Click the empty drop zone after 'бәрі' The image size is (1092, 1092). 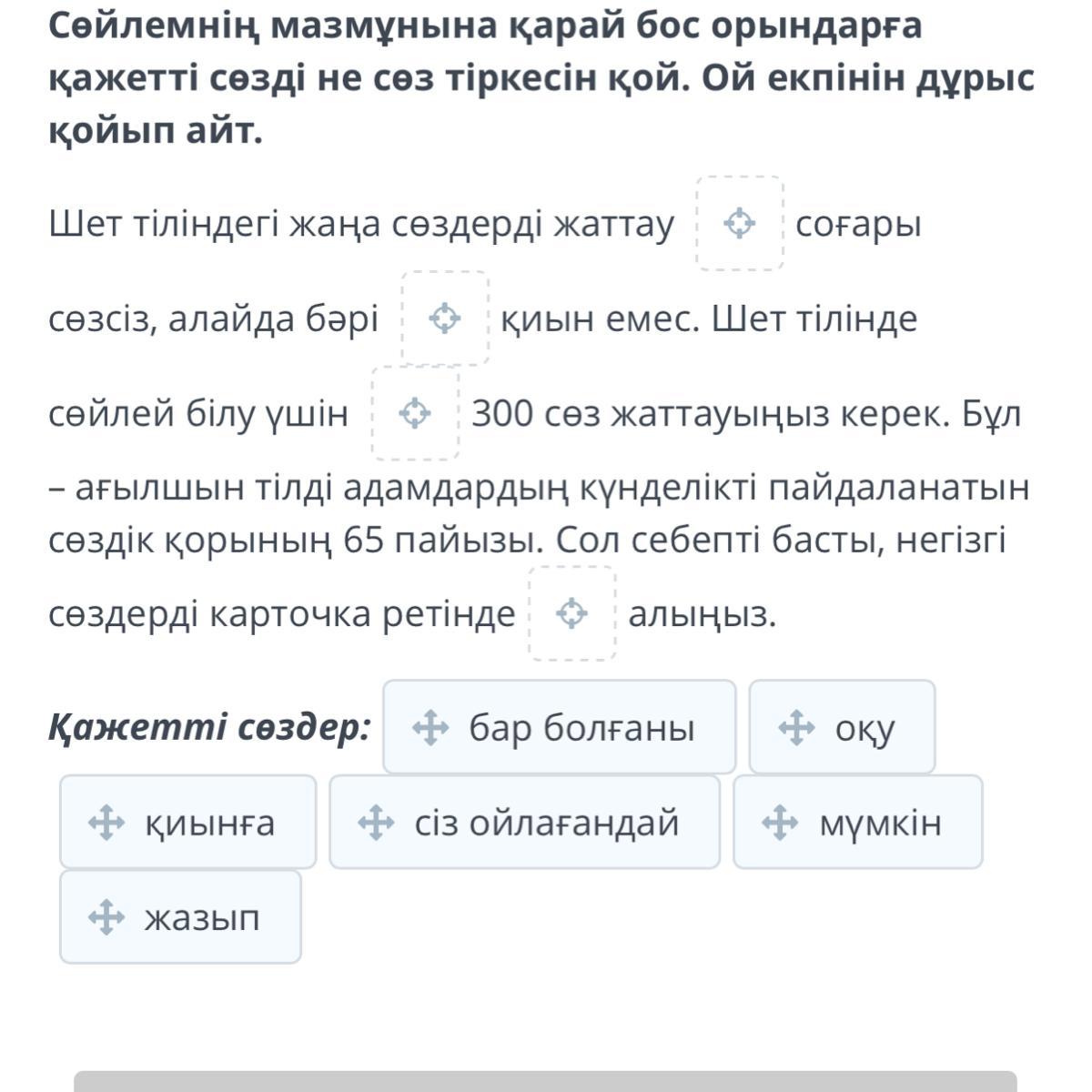445,318
